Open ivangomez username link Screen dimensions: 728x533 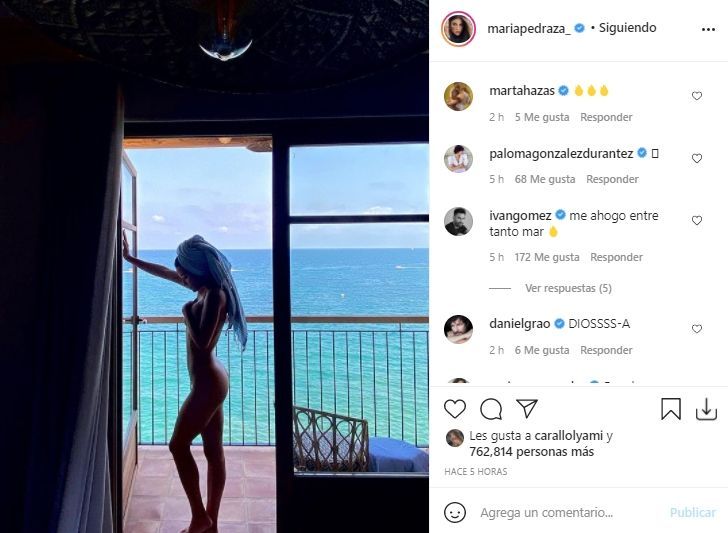[x=520, y=215]
